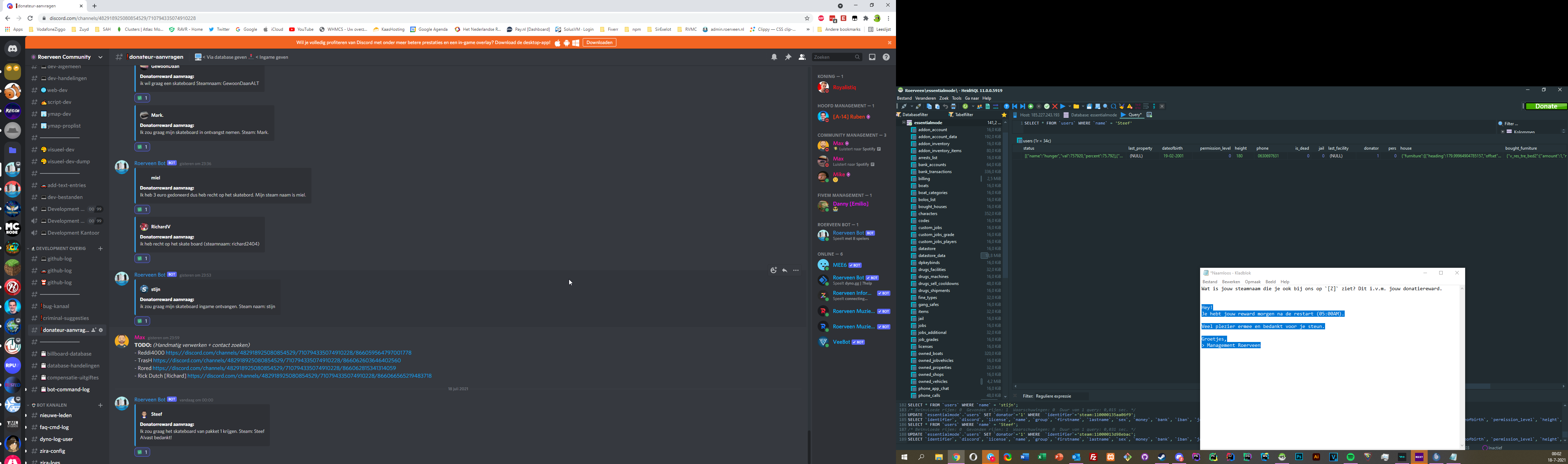
Task: Expand Roerveen Community server dropdown
Action: pyautogui.click(x=100, y=57)
